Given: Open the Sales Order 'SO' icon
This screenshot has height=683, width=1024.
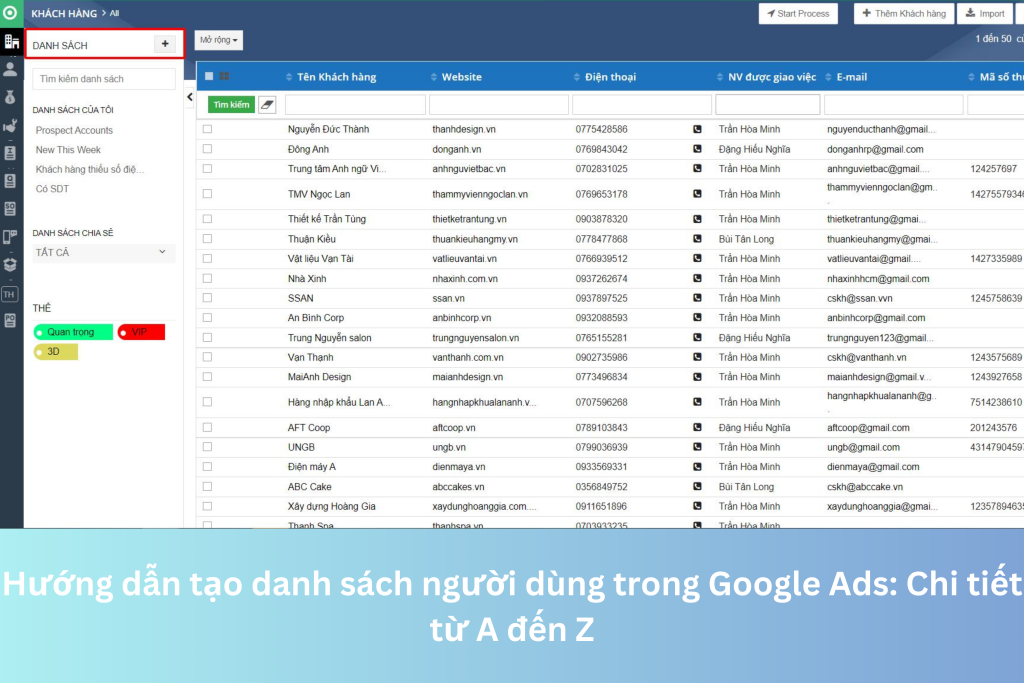Looking at the screenshot, I should click(10, 209).
